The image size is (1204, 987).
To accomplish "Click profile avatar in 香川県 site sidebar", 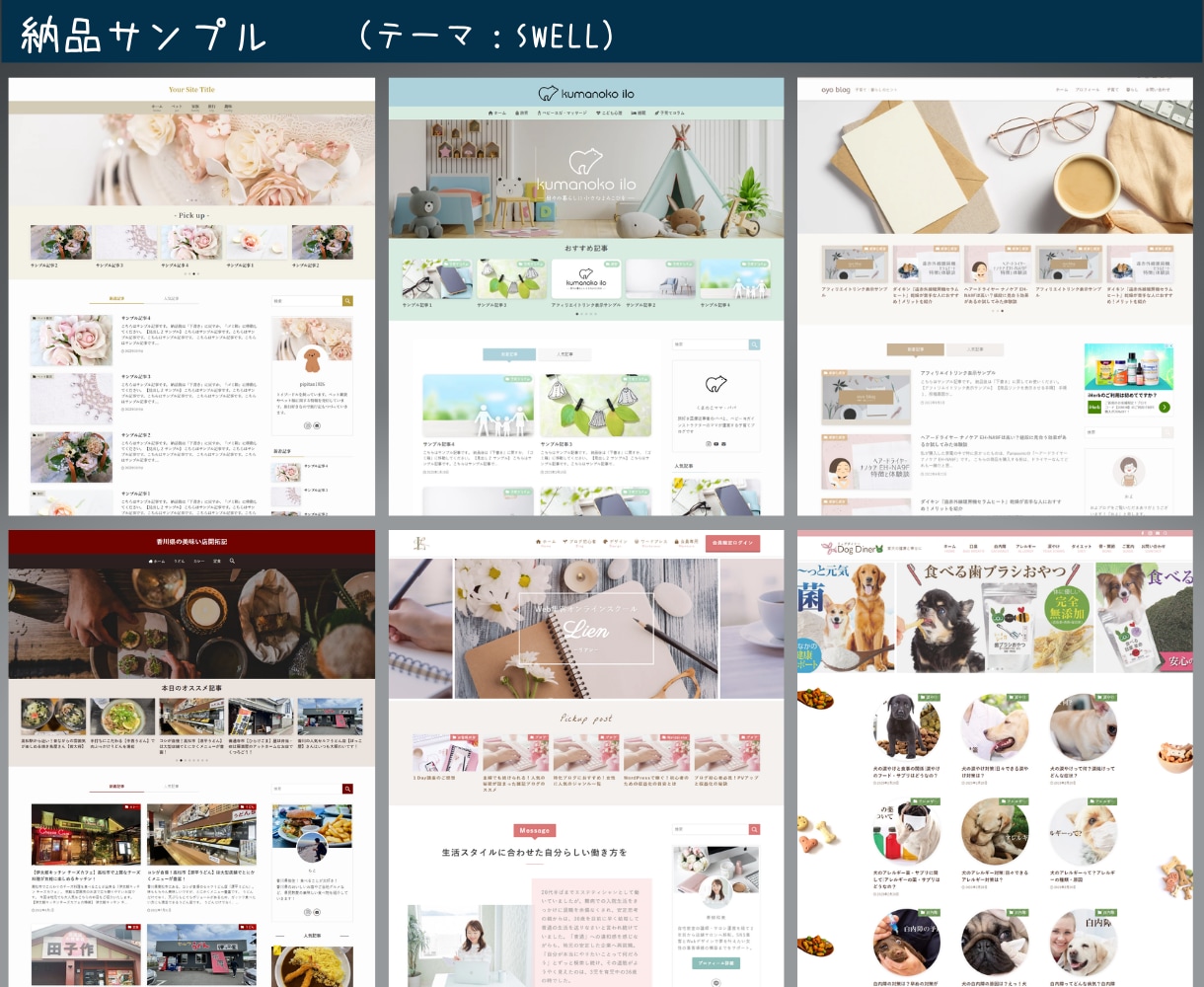I will pos(312,848).
